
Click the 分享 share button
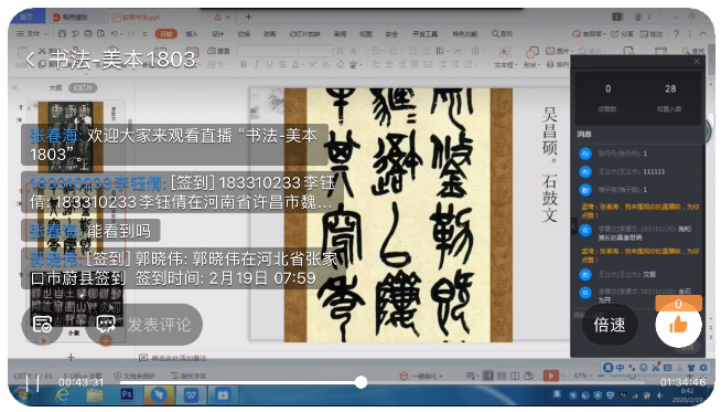622,34
